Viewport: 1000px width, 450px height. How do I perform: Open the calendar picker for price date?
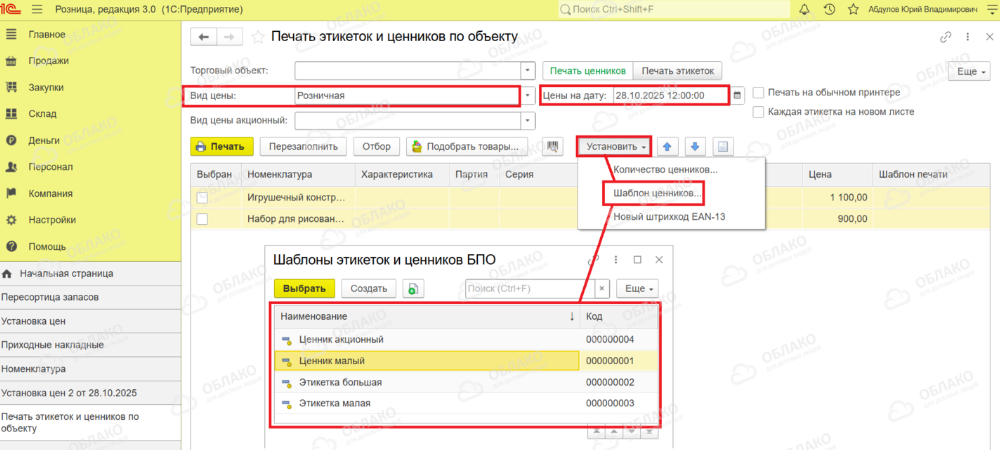point(738,96)
